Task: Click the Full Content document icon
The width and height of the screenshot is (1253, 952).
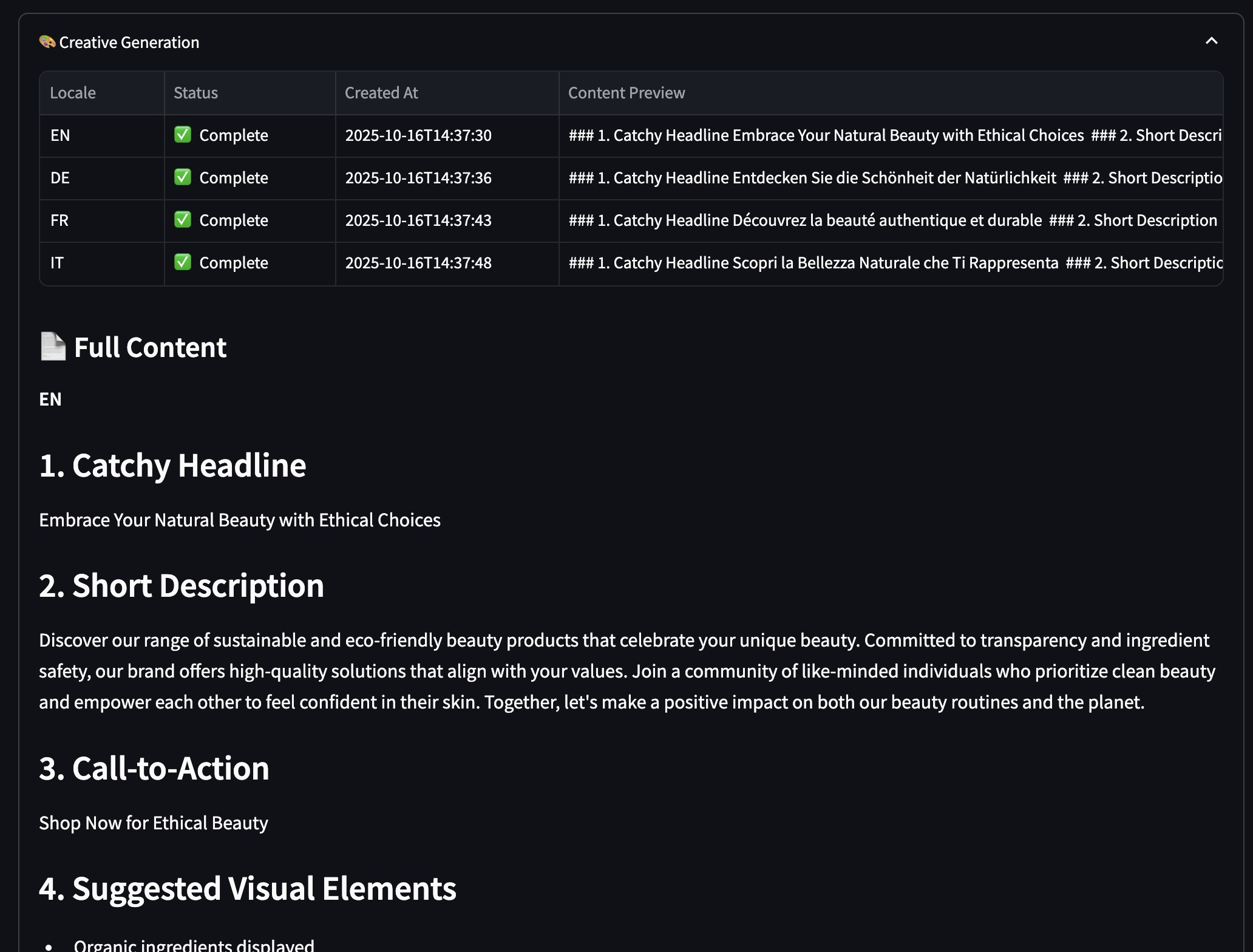Action: [53, 347]
